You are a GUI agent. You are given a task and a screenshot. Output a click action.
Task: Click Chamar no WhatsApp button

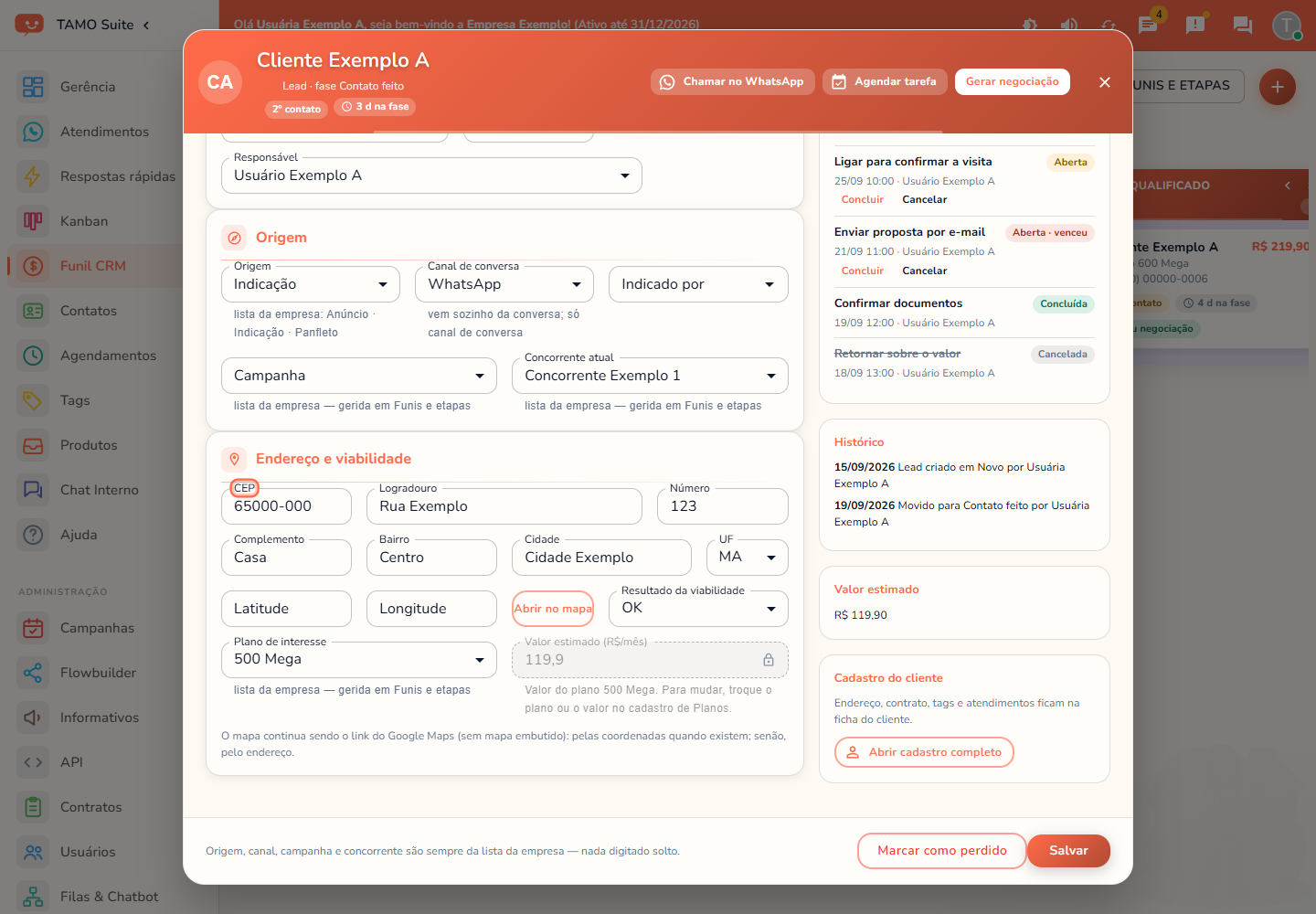point(733,82)
